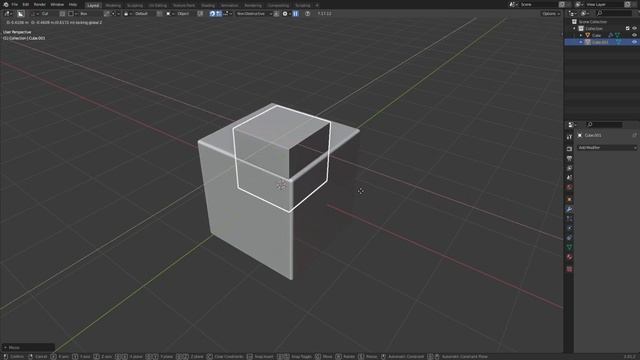This screenshot has width=640, height=360.
Task: Open the Render properties tab
Action: (x=569, y=149)
